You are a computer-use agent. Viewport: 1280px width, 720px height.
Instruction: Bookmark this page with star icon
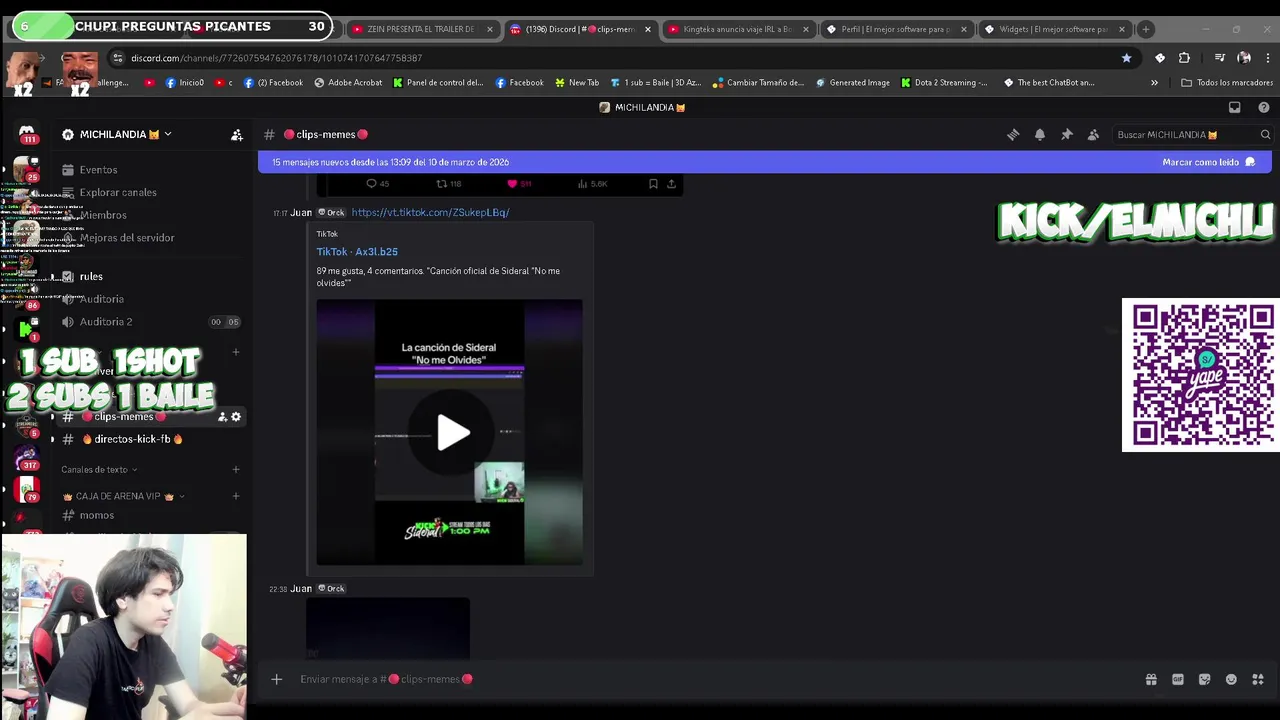click(x=1126, y=58)
